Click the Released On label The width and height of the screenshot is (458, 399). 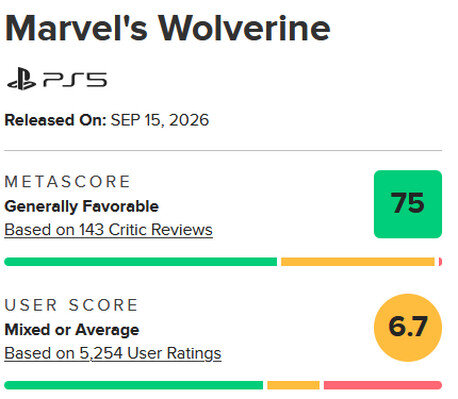pyautogui.click(x=55, y=120)
